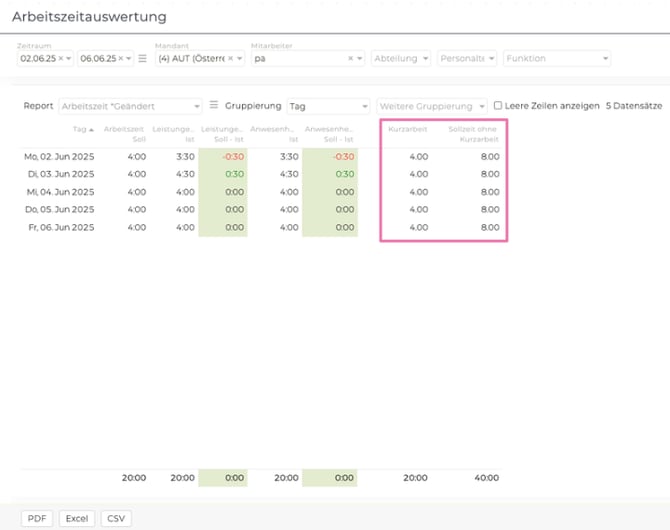The image size is (670, 530).
Task: Open report settings menu icon
Action: coord(213,105)
